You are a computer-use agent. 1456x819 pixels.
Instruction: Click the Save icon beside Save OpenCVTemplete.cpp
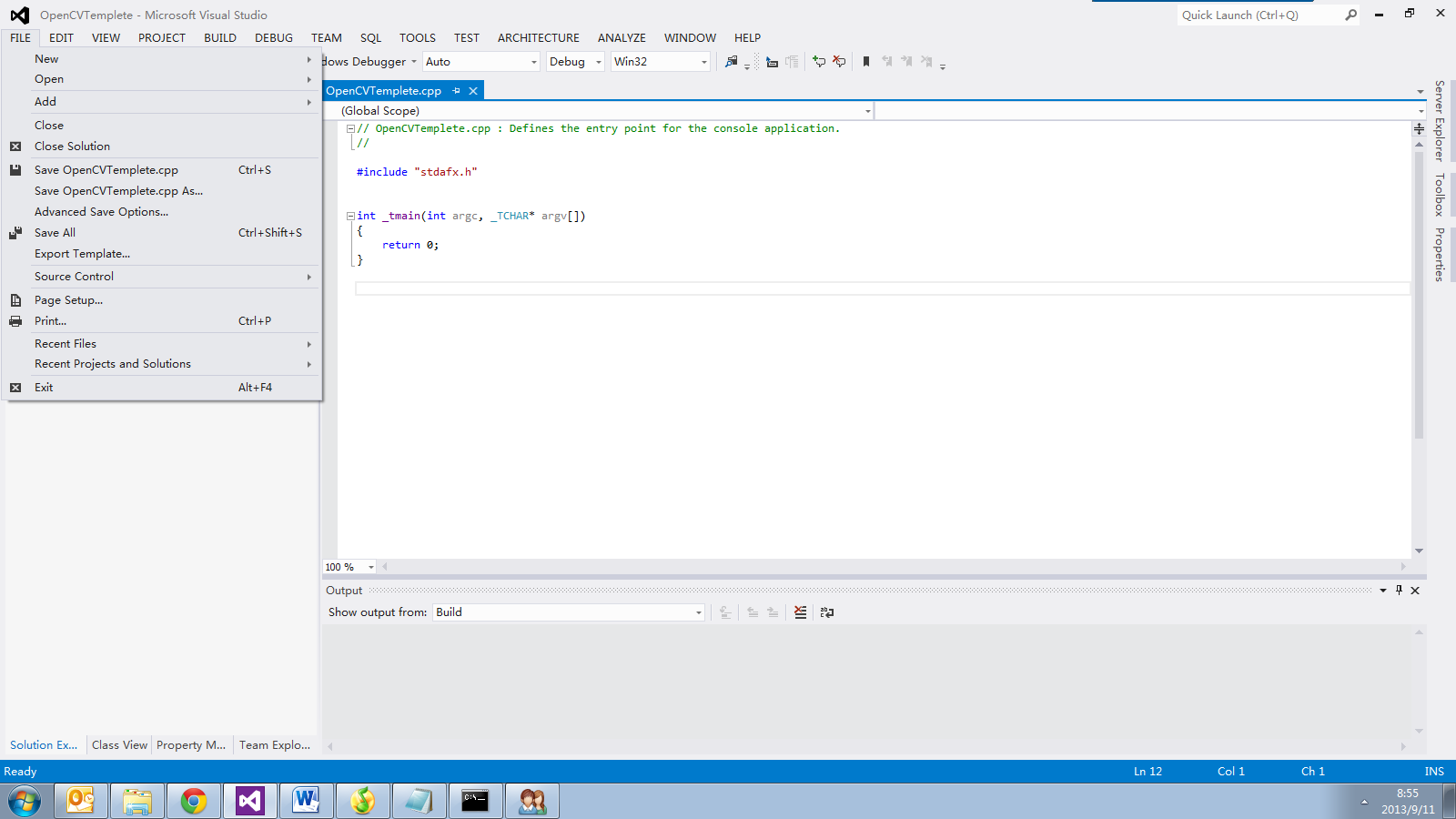coord(15,170)
